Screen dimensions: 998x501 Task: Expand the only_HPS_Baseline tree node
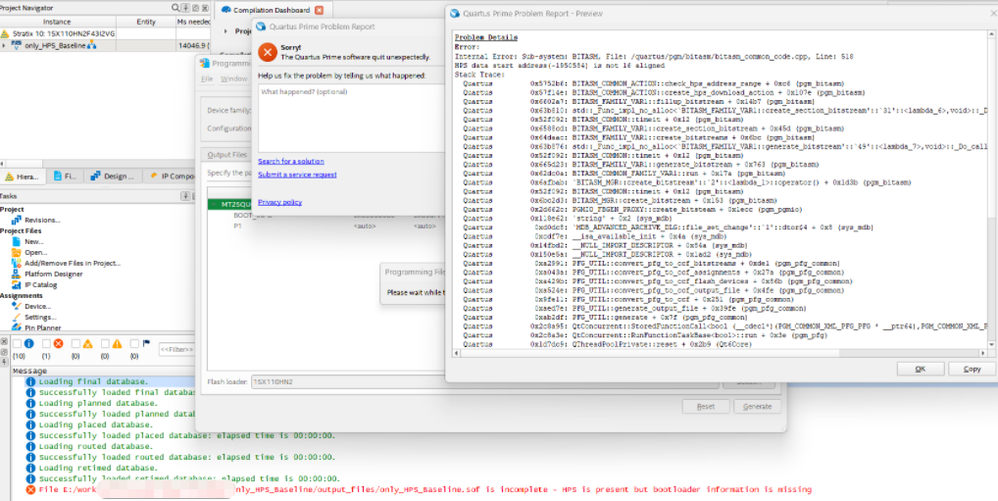tap(4, 45)
